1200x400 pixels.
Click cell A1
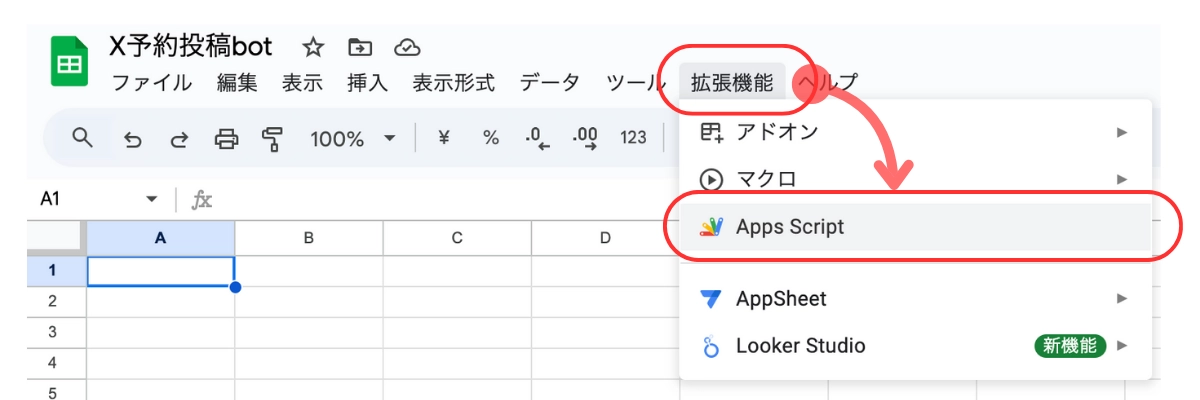[x=161, y=271]
